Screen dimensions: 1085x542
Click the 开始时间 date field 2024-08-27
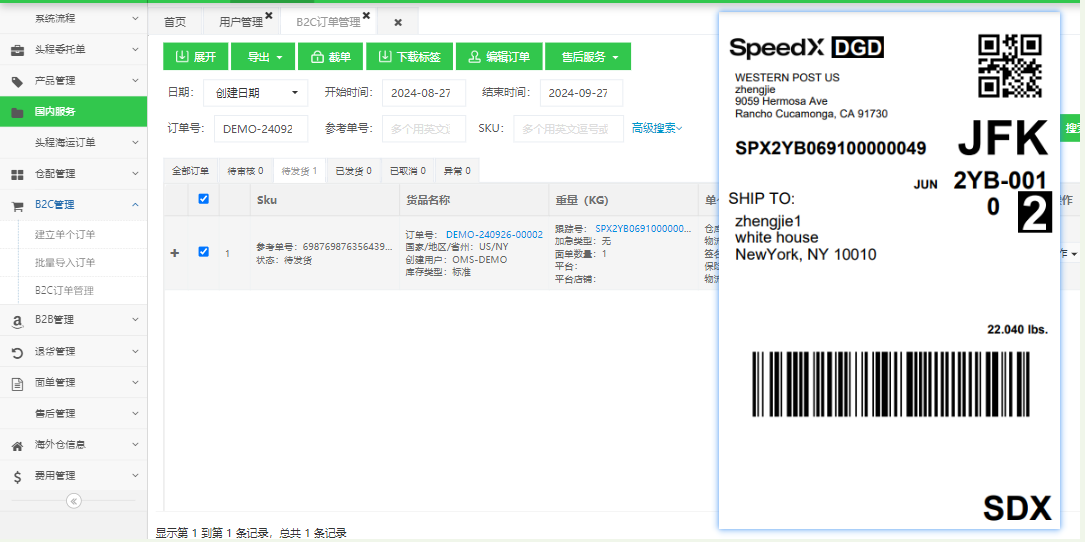(x=423, y=93)
